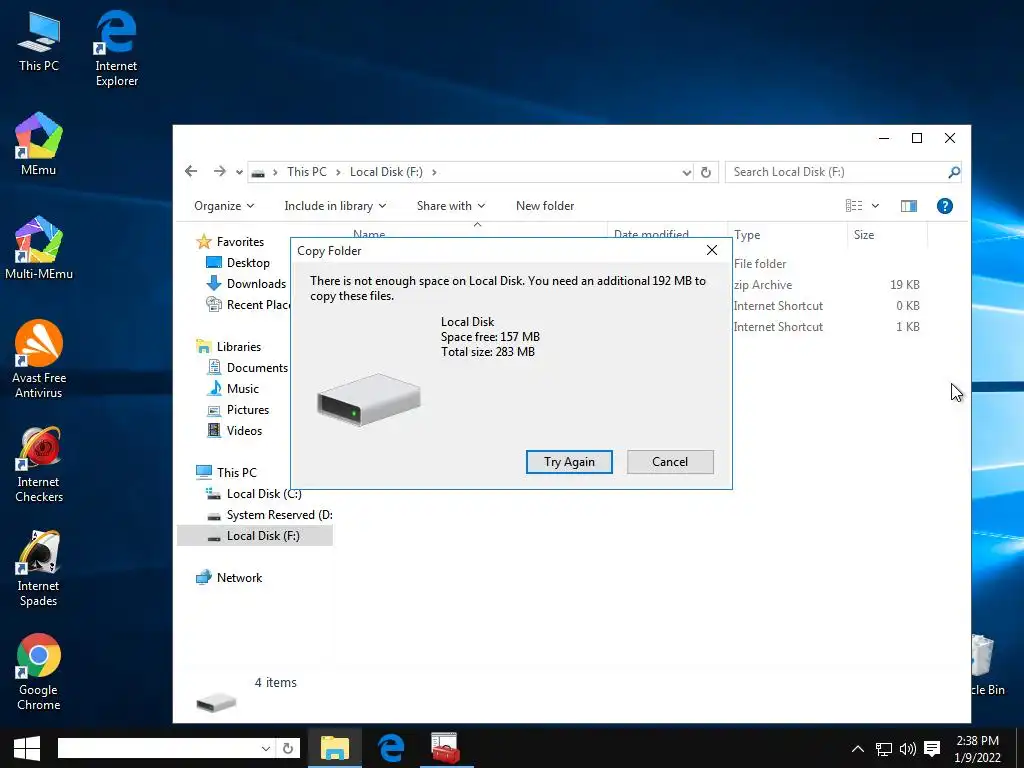Screen dimensions: 1024x768
Task: Go back in Explorer navigation
Action: tap(191, 171)
